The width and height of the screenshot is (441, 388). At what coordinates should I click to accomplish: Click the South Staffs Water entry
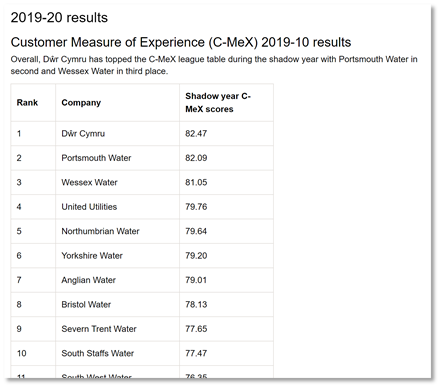point(97,353)
